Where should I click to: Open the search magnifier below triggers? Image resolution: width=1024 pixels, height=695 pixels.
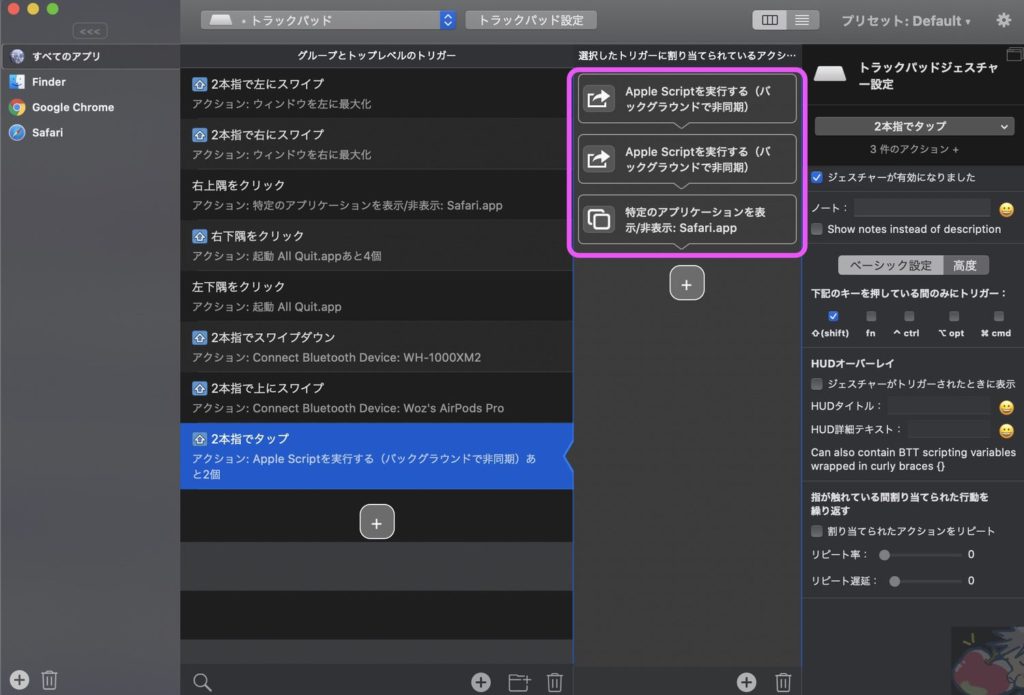point(202,681)
